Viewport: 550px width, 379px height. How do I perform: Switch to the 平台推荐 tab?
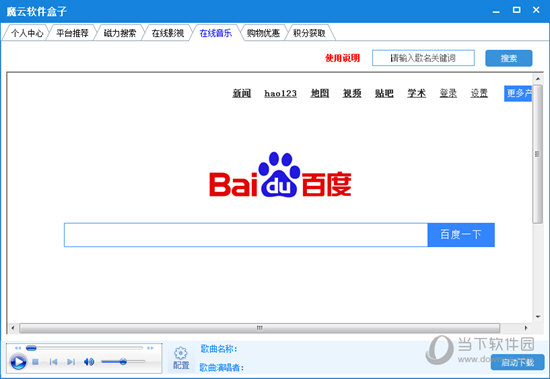point(72,33)
